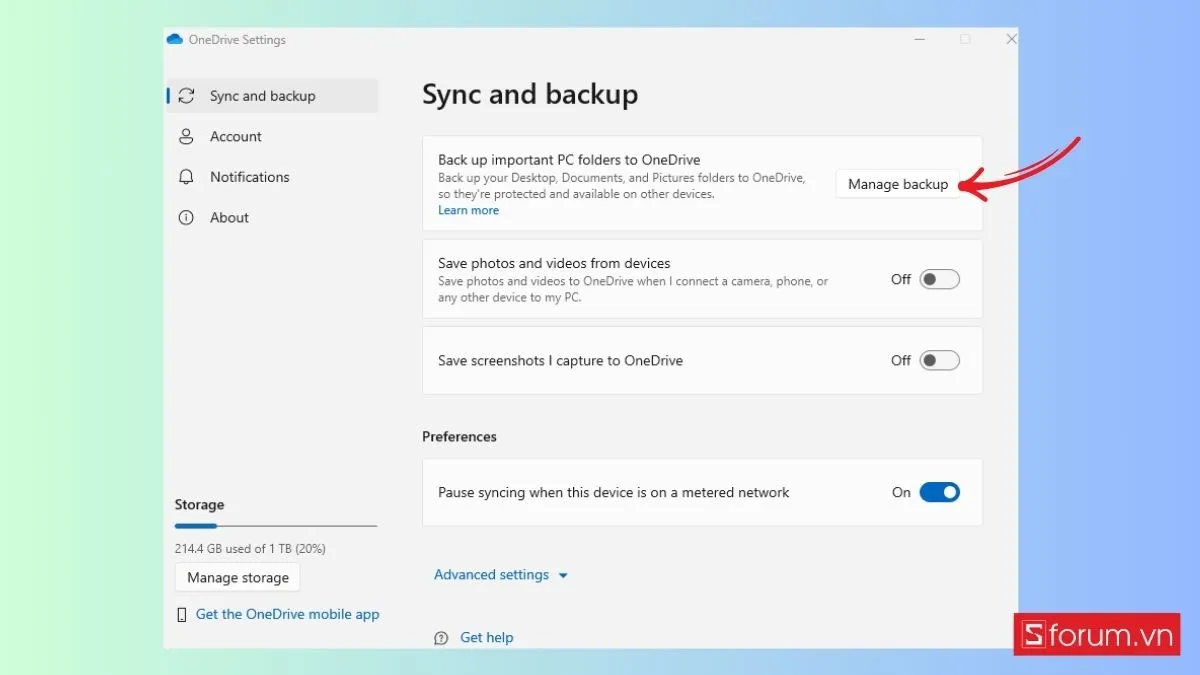Click the info icon beside About
Screen dimensions: 1200x675
click(186, 217)
